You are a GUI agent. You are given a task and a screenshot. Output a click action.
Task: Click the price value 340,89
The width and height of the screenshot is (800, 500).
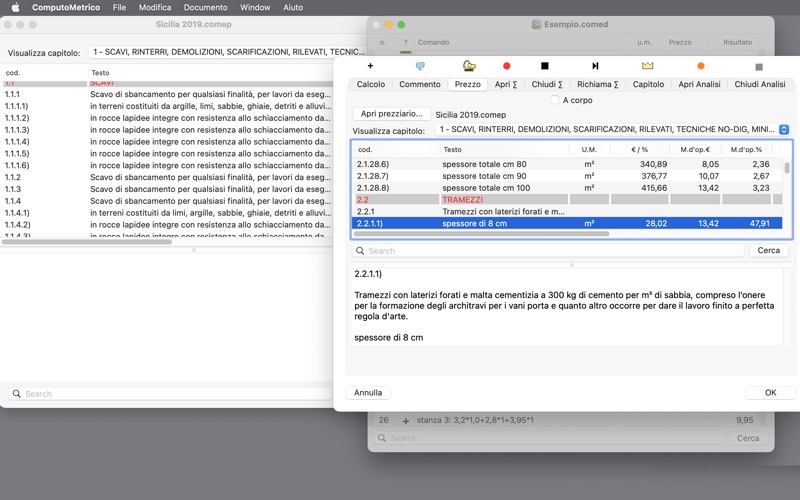pyautogui.click(x=654, y=164)
